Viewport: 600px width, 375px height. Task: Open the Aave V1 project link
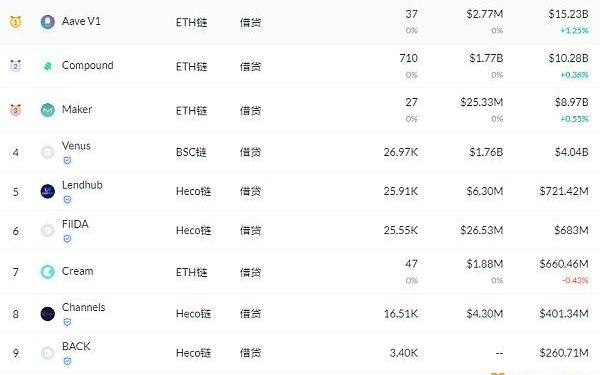81,21
